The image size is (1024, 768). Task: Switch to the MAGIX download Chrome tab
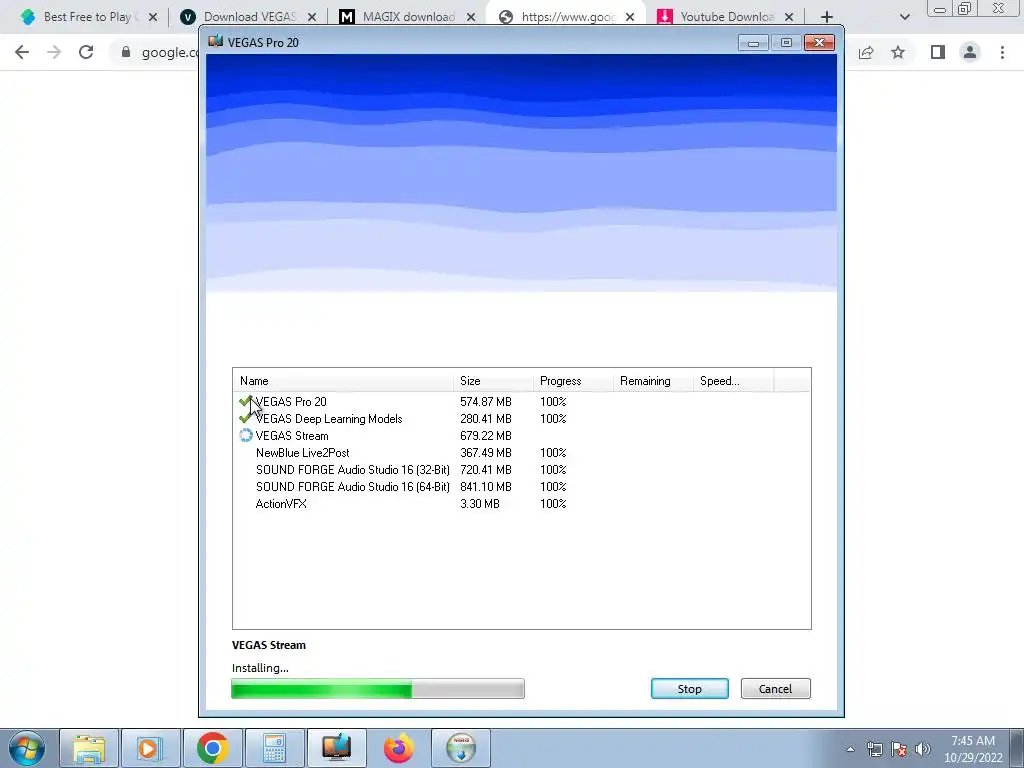coord(408,17)
